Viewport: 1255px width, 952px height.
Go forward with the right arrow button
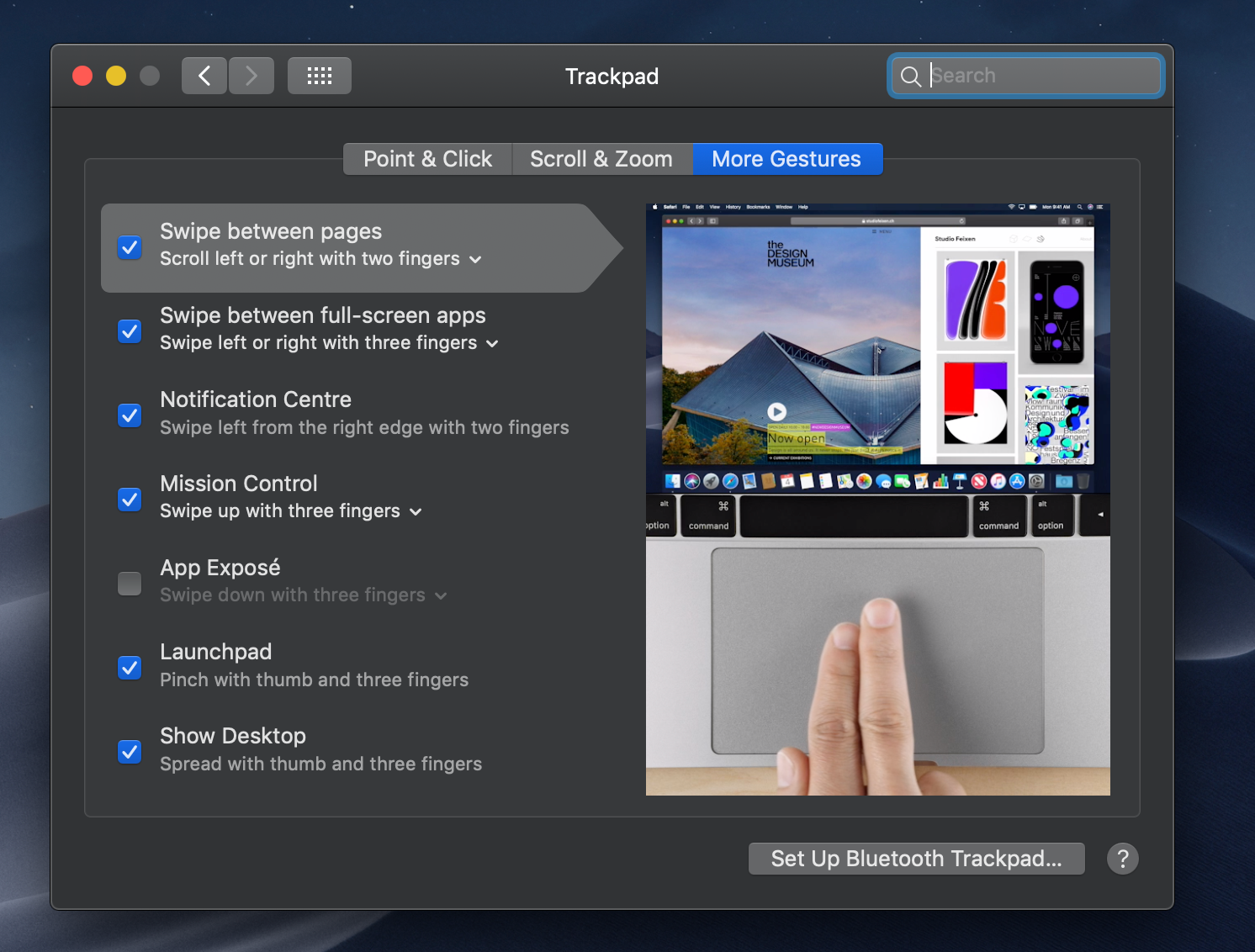(x=252, y=76)
